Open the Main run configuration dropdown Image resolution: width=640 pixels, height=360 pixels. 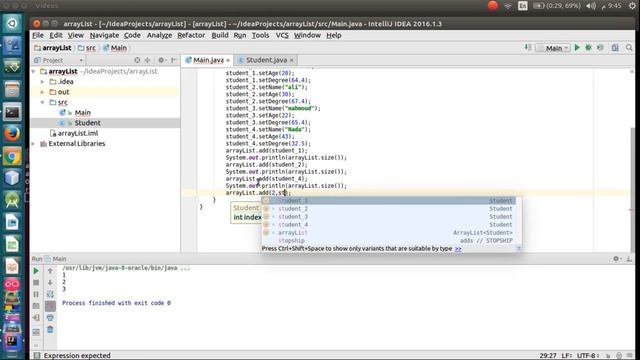[553, 48]
